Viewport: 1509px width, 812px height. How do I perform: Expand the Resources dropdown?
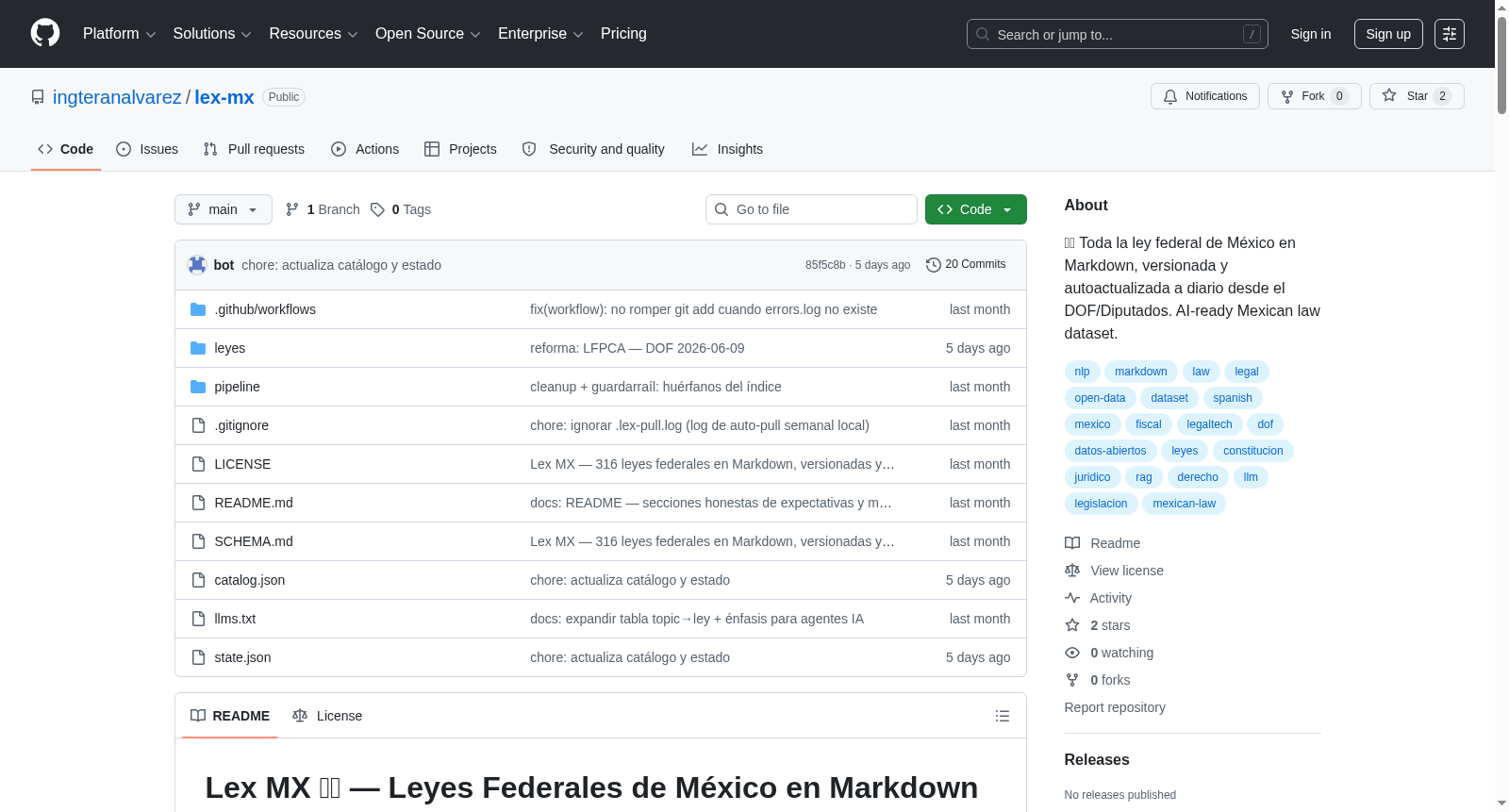click(x=313, y=34)
